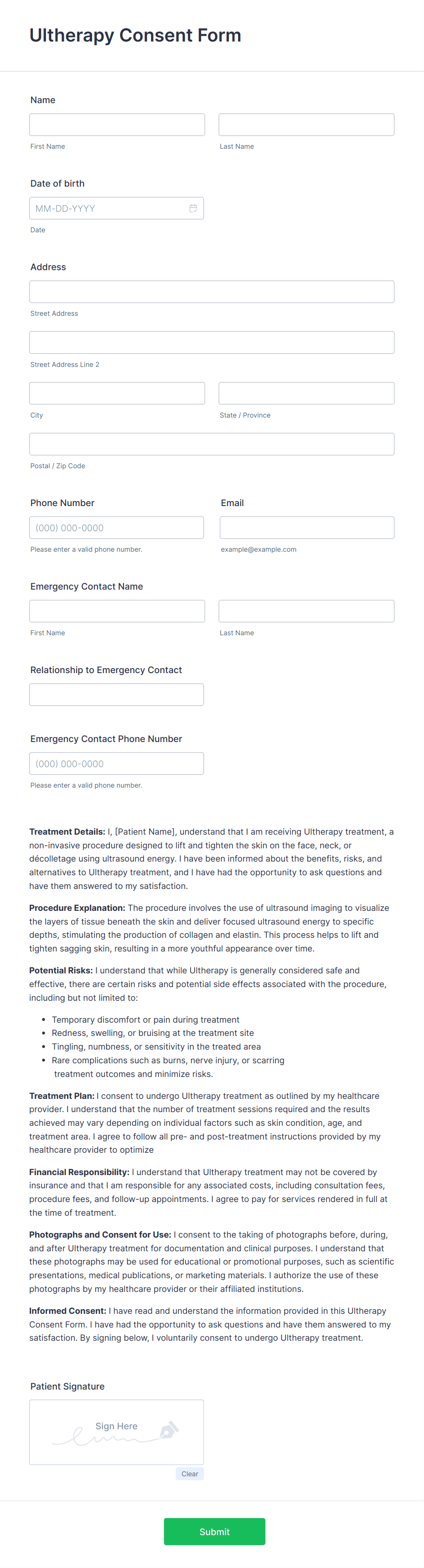Click the Last Name field under Name
This screenshot has width=424, height=1568.
306,124
